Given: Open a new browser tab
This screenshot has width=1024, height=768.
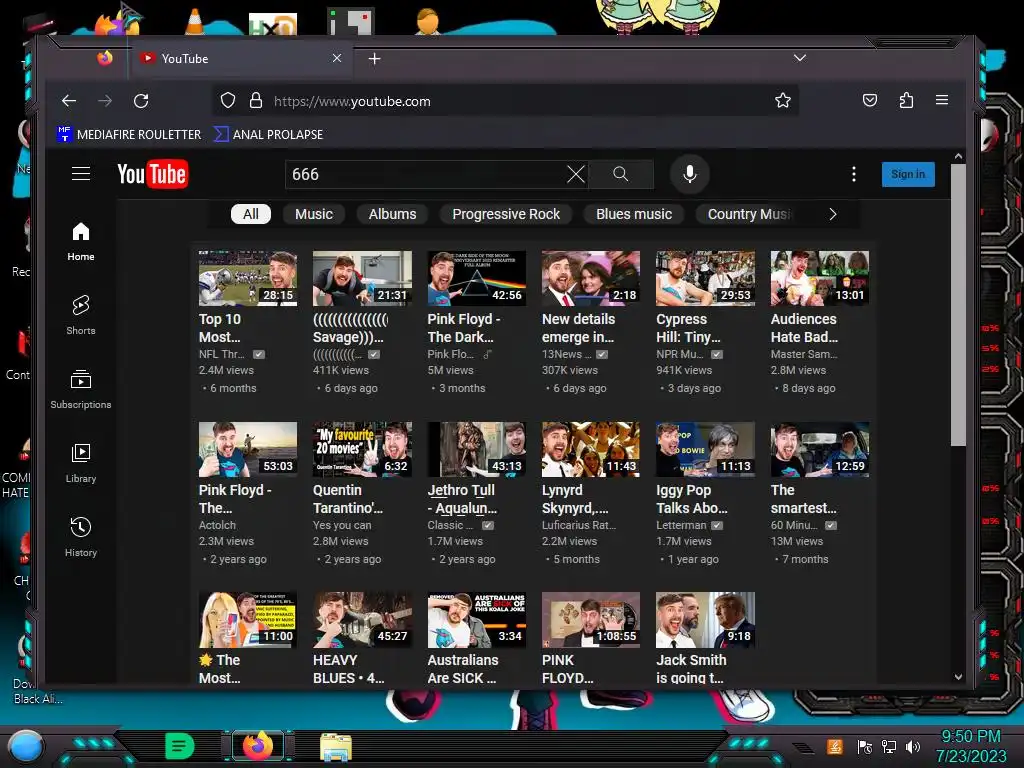Looking at the screenshot, I should (x=374, y=59).
